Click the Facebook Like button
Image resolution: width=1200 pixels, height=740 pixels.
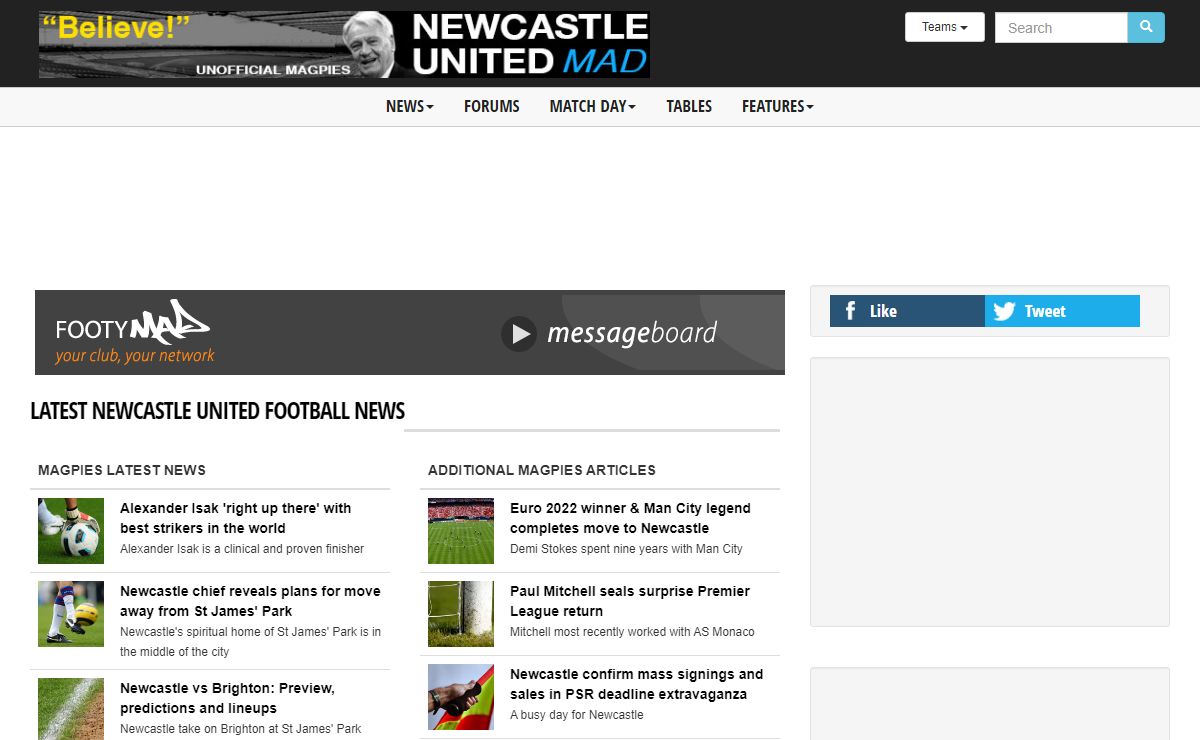point(907,311)
